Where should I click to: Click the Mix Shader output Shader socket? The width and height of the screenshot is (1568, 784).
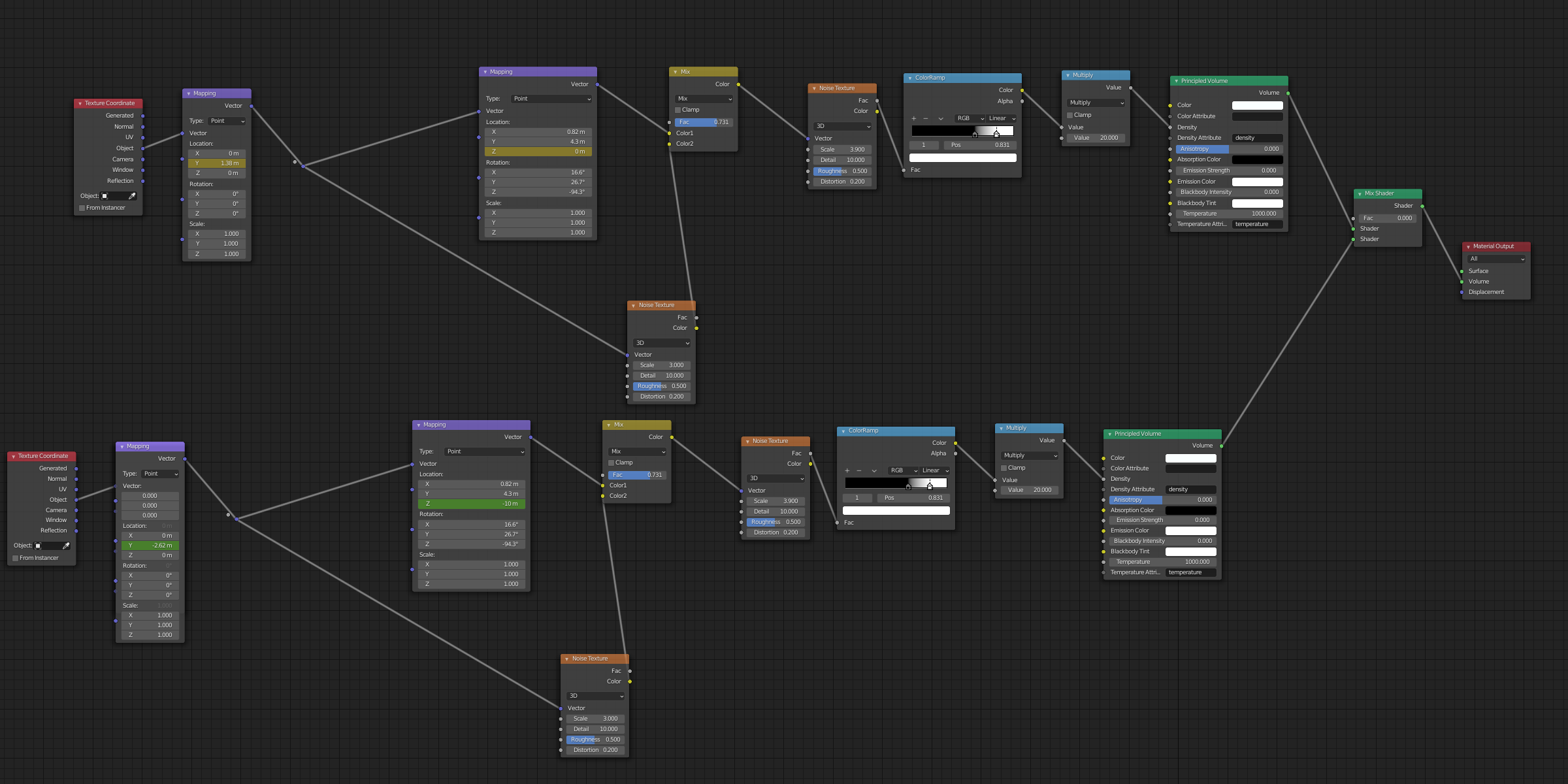tap(1422, 206)
